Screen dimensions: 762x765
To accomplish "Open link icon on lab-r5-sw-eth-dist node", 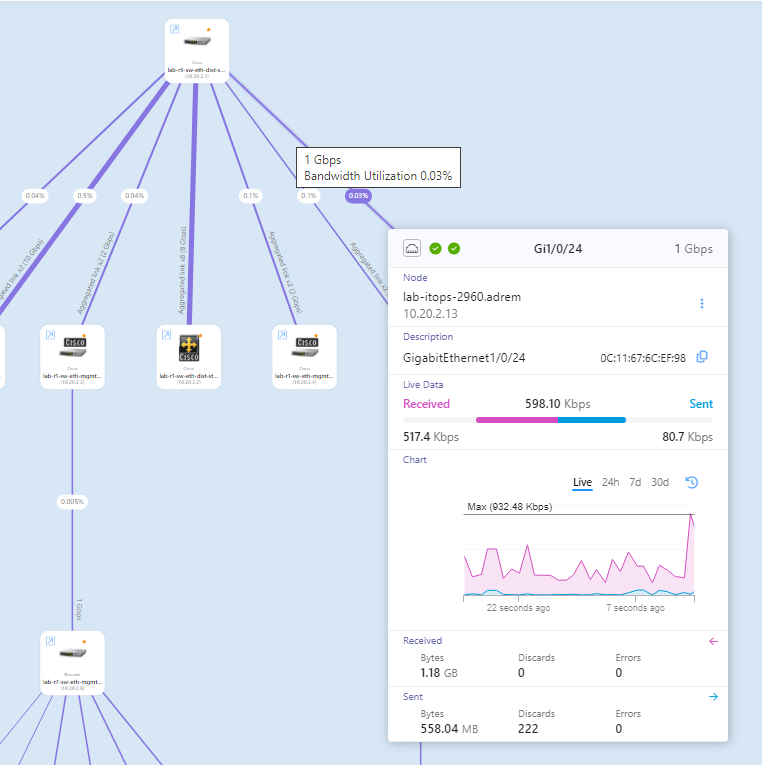I will pos(174,29).
